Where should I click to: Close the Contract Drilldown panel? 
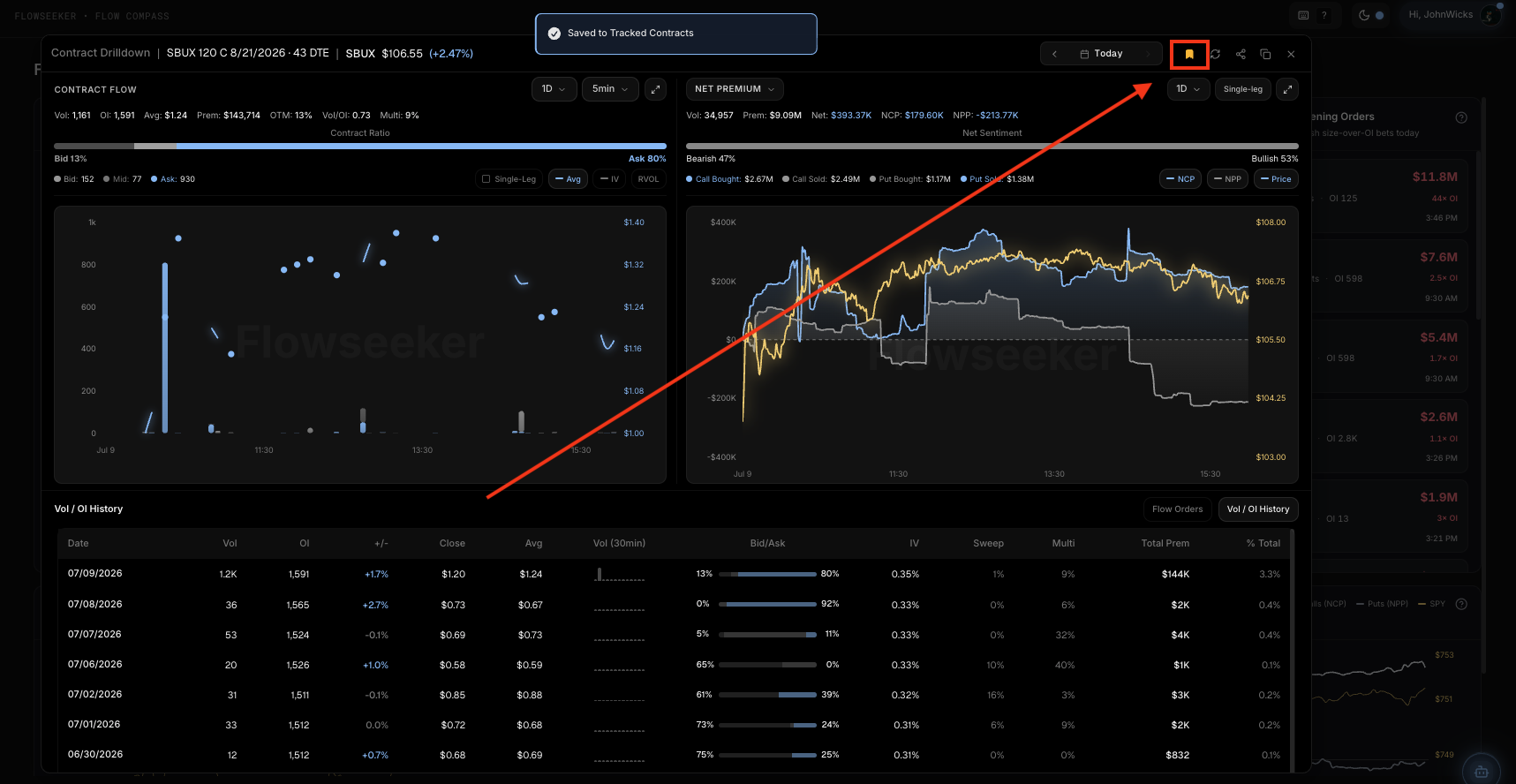pyautogui.click(x=1291, y=54)
